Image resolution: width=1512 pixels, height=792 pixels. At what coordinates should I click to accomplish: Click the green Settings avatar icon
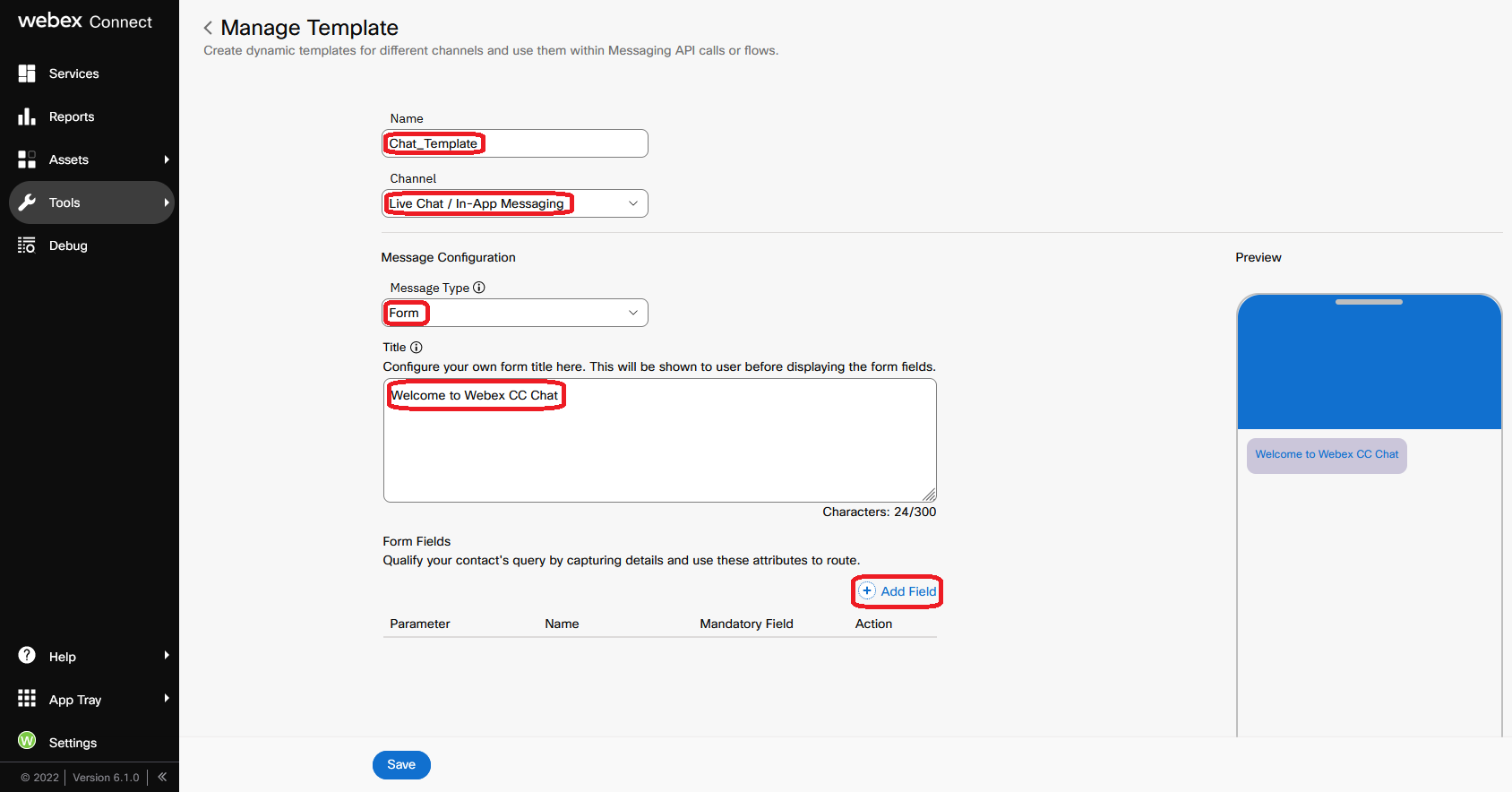coord(27,740)
